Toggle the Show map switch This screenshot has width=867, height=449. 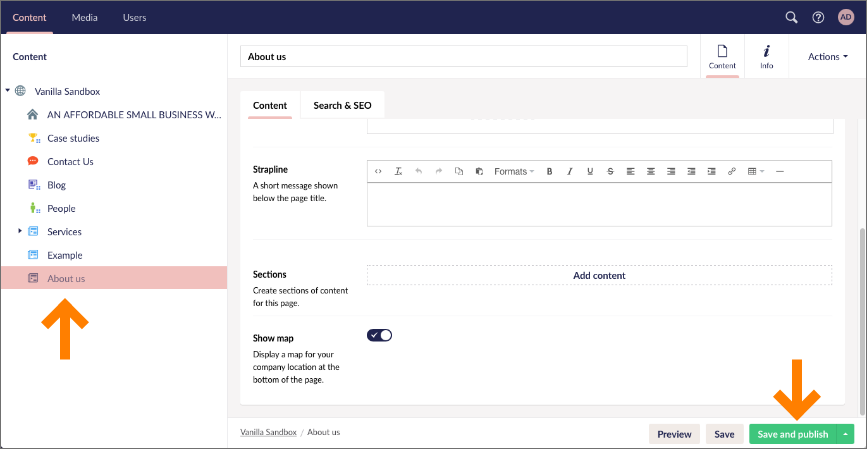point(380,335)
